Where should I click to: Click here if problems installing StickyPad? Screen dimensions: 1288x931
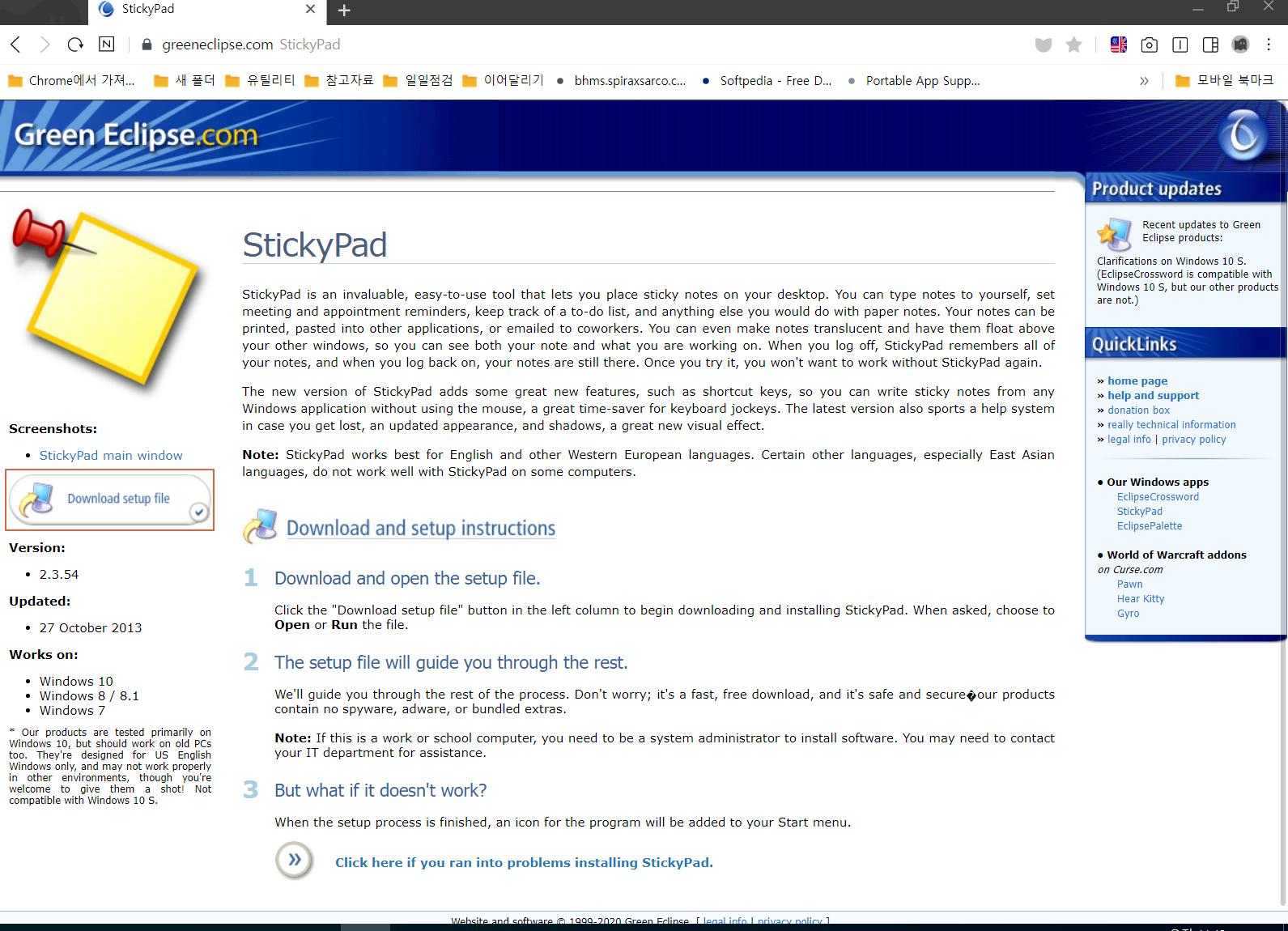524,862
